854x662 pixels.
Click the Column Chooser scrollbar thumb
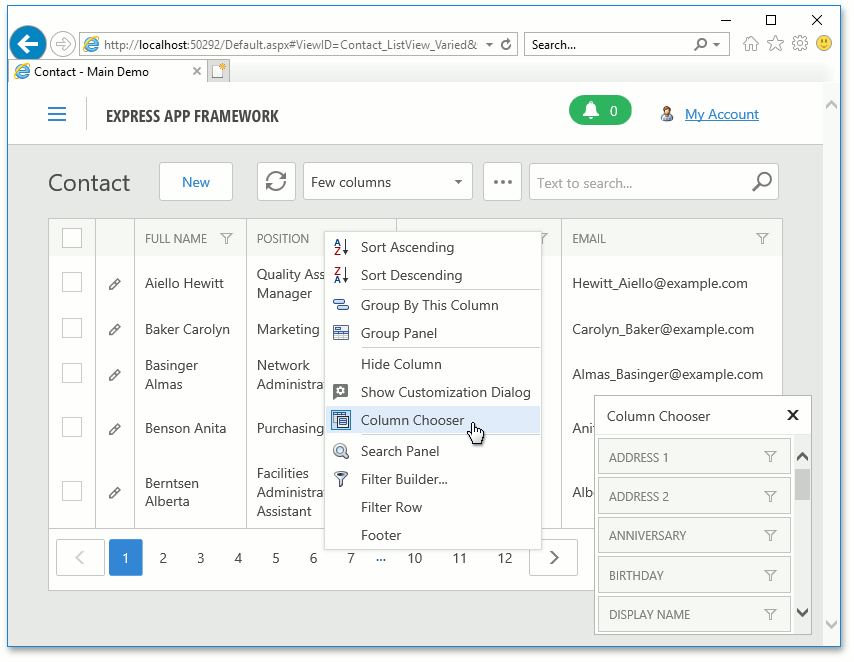click(x=802, y=484)
